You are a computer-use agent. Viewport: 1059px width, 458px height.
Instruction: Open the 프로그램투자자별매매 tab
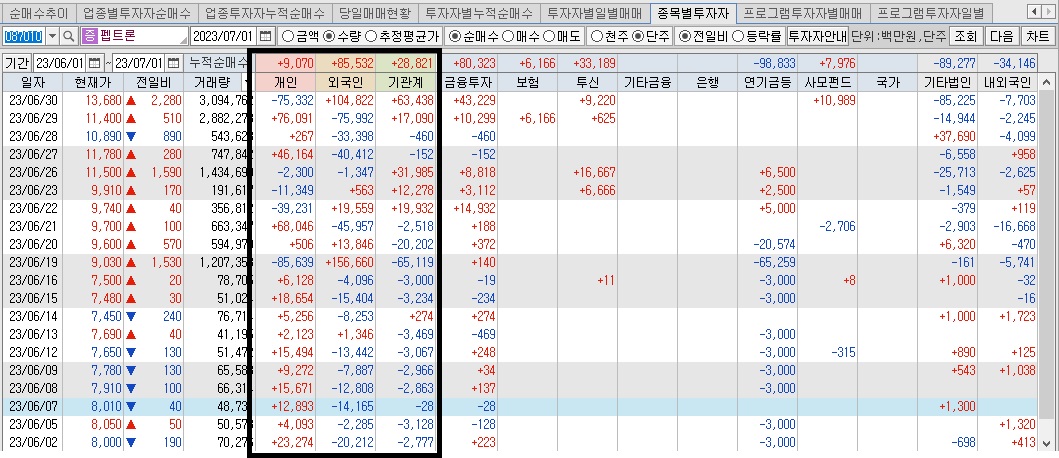click(802, 12)
